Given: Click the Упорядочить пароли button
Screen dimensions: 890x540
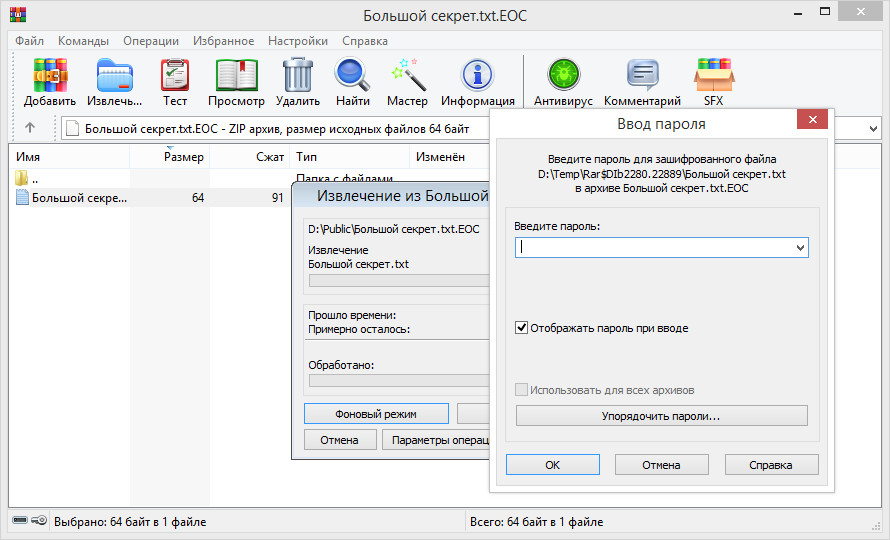Looking at the screenshot, I should coord(661,415).
